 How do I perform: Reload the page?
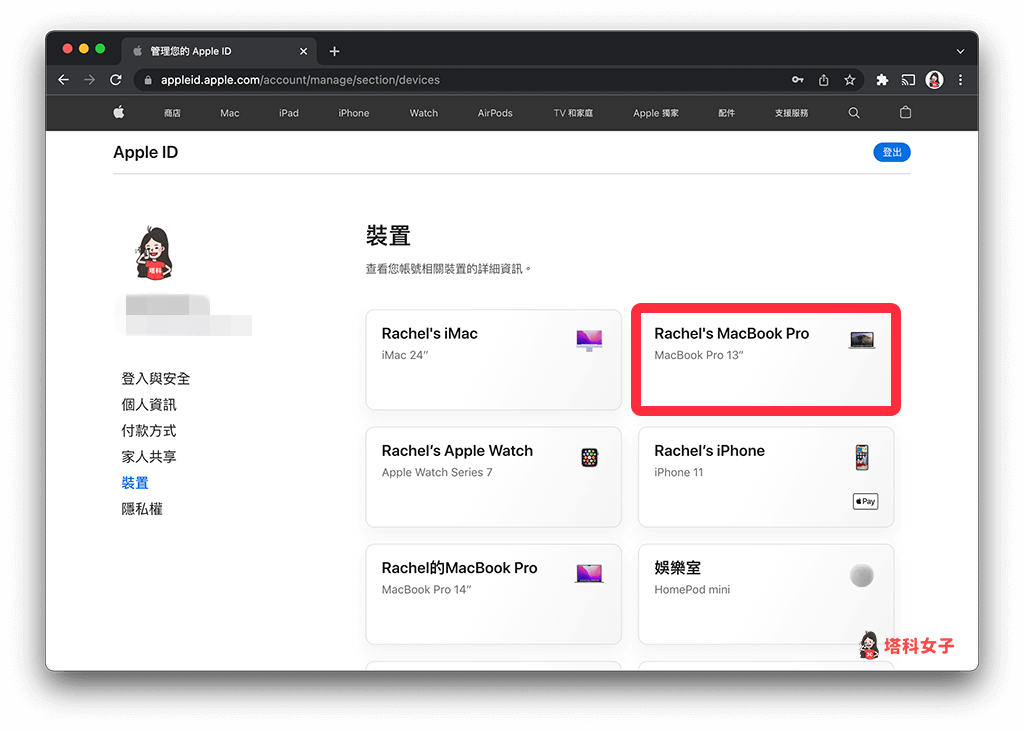[116, 80]
